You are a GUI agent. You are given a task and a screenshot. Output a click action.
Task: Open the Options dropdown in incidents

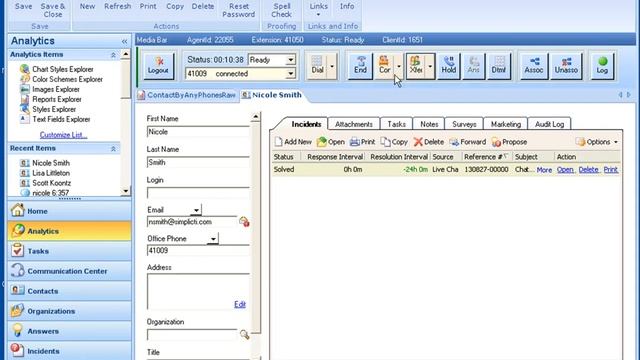click(597, 142)
